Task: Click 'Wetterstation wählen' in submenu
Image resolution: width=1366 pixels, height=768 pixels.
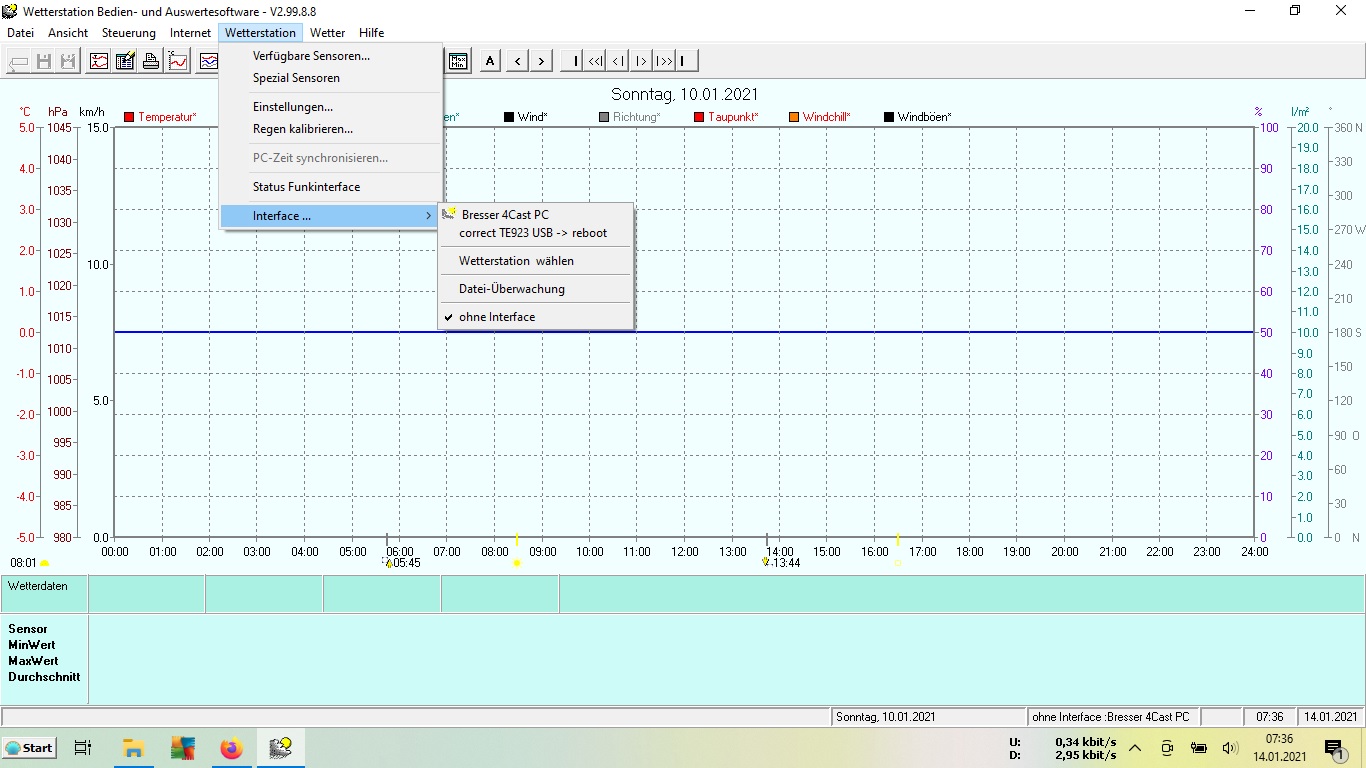Action: [x=516, y=261]
